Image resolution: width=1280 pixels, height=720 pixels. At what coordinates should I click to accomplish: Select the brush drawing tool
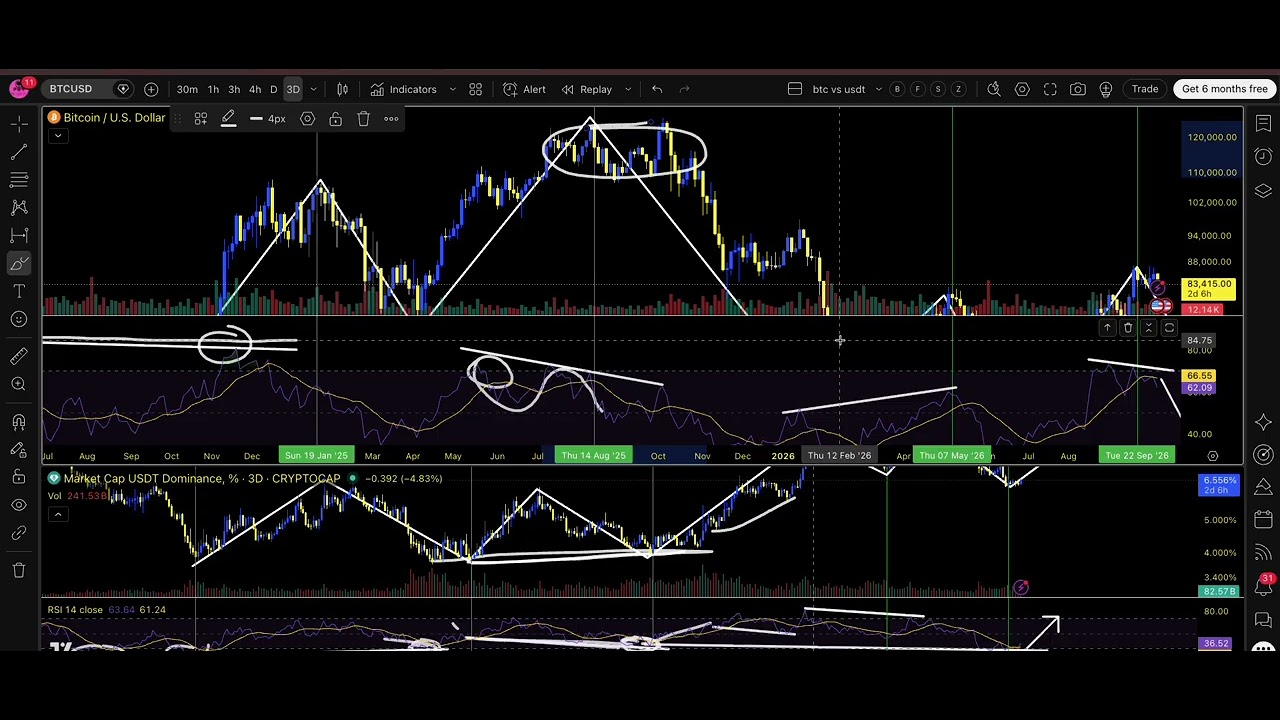[x=19, y=264]
